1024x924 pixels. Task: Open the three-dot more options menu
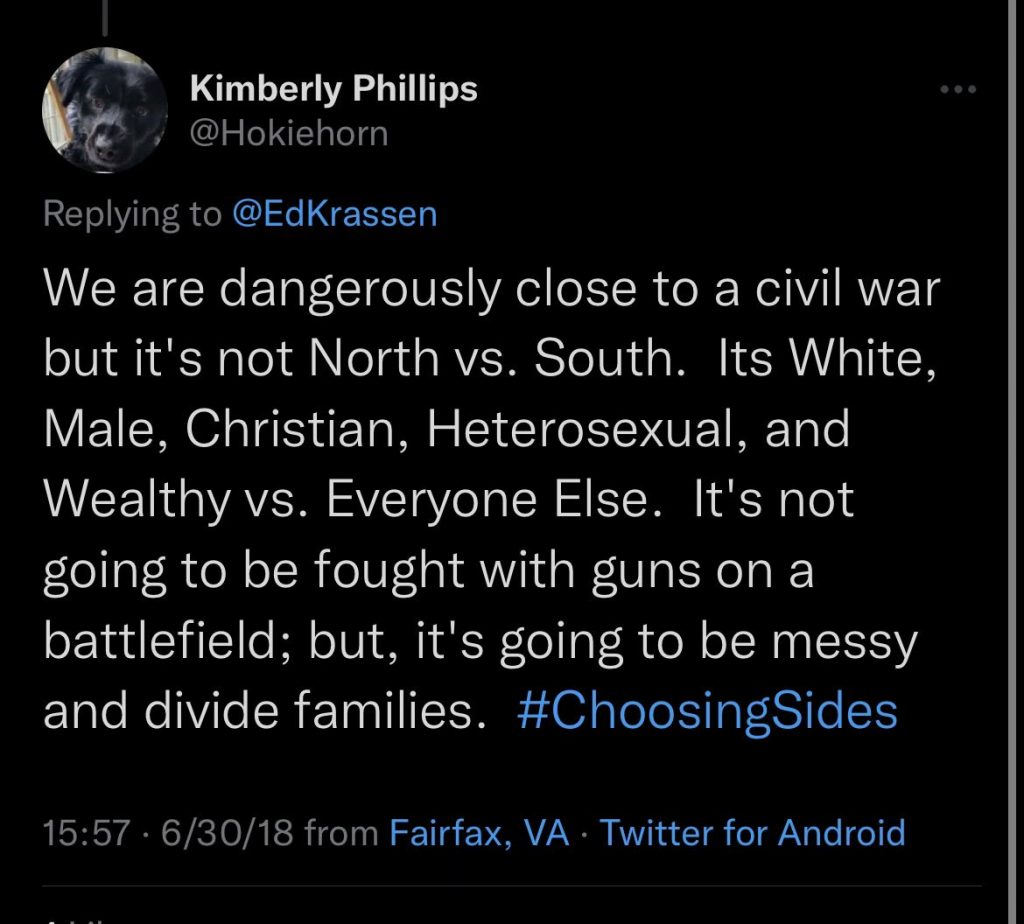click(958, 89)
